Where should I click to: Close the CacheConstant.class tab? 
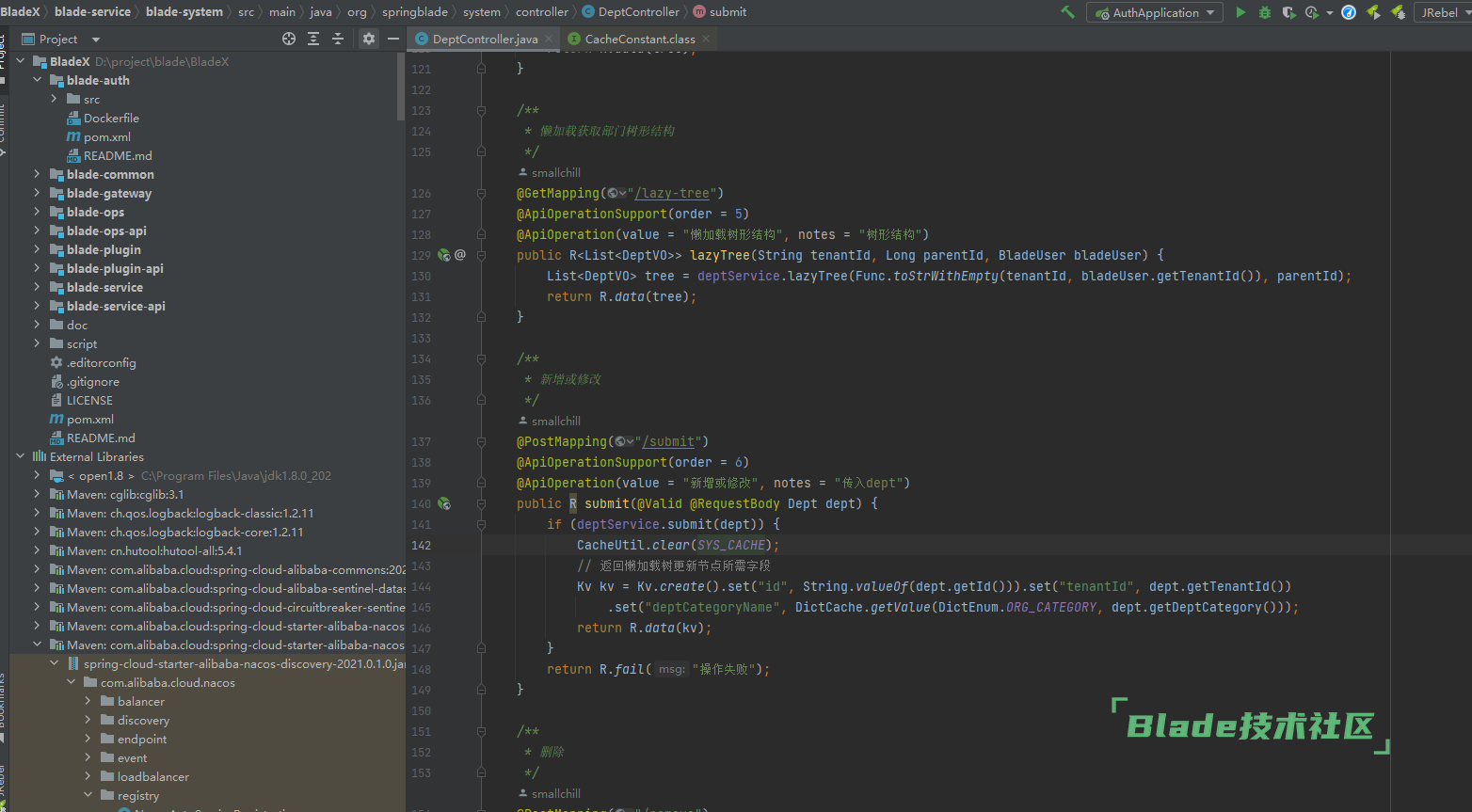pos(706,39)
